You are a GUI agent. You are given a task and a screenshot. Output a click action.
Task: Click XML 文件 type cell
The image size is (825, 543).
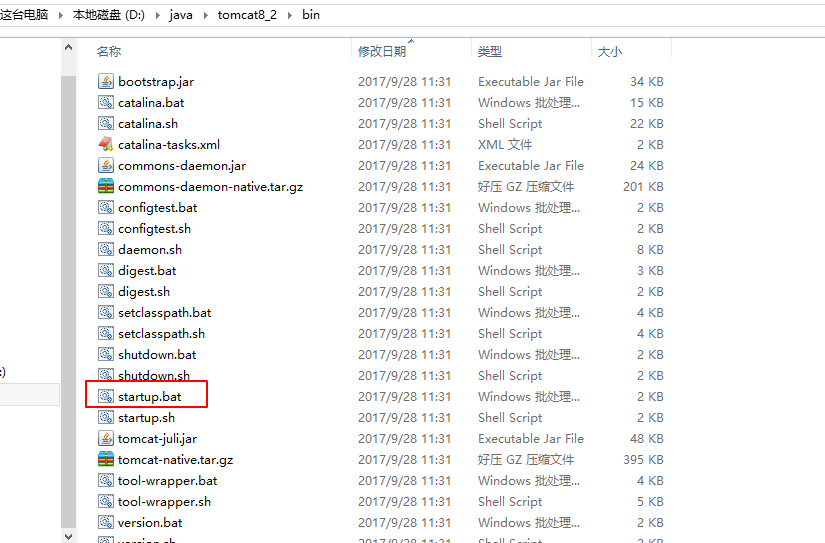(x=505, y=144)
